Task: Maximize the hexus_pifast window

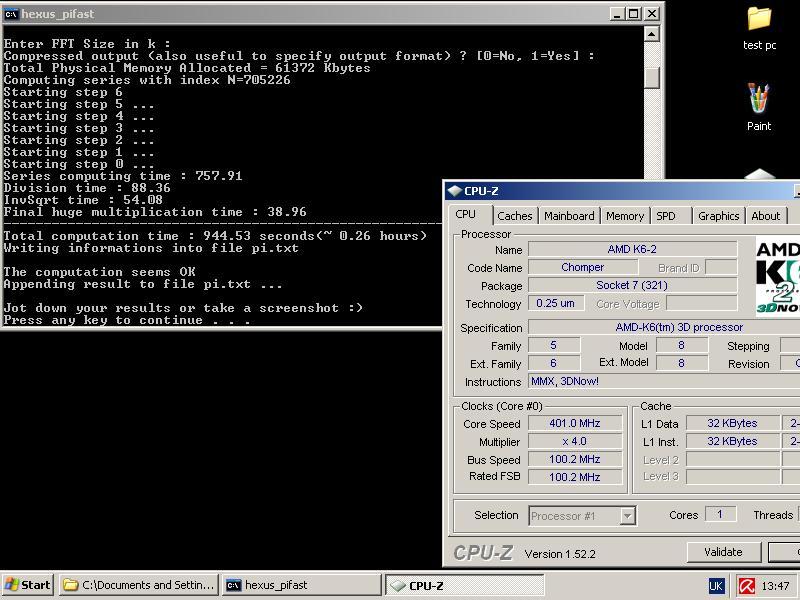Action: [634, 14]
